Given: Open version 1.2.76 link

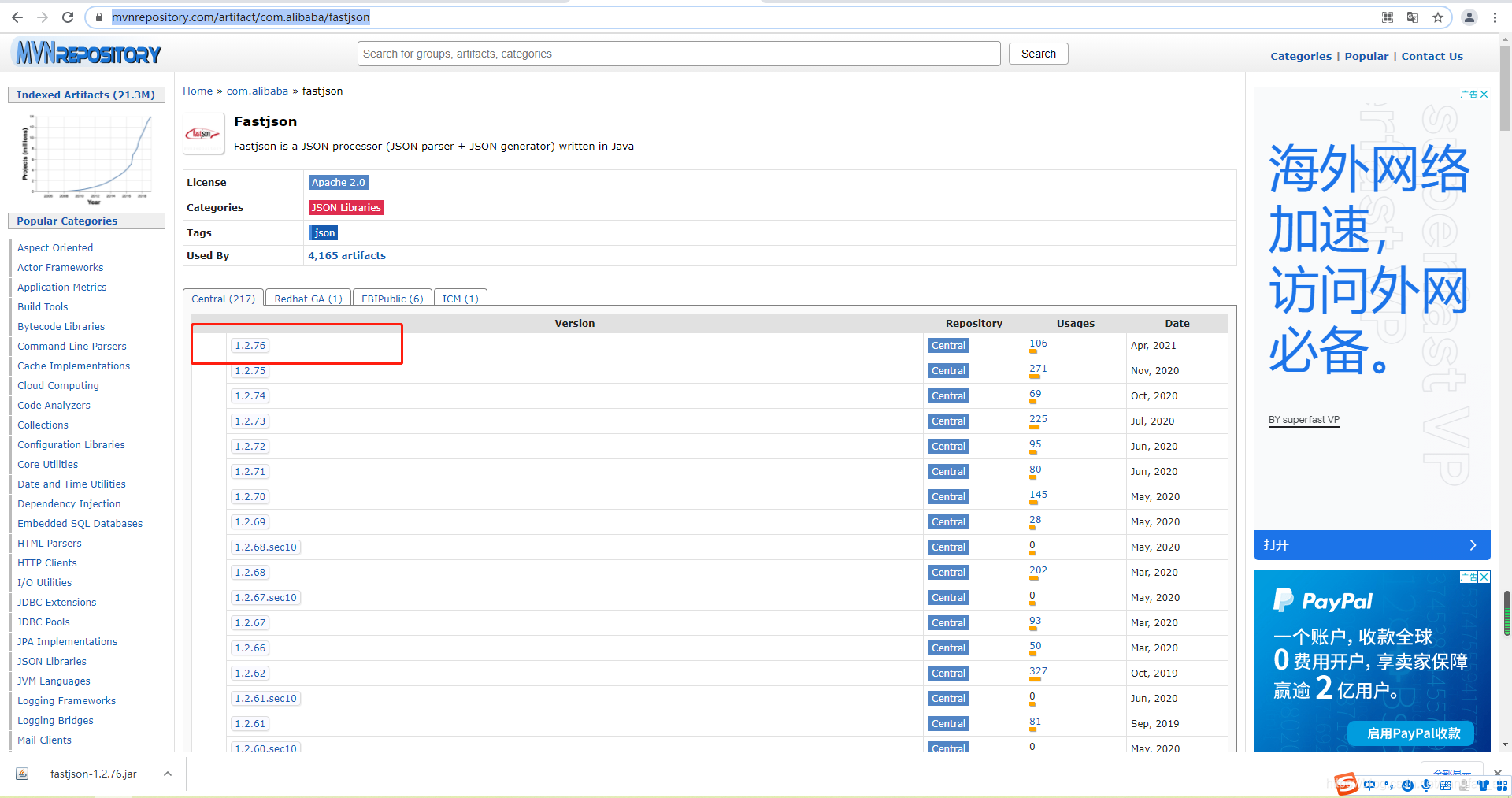Looking at the screenshot, I should [250, 345].
